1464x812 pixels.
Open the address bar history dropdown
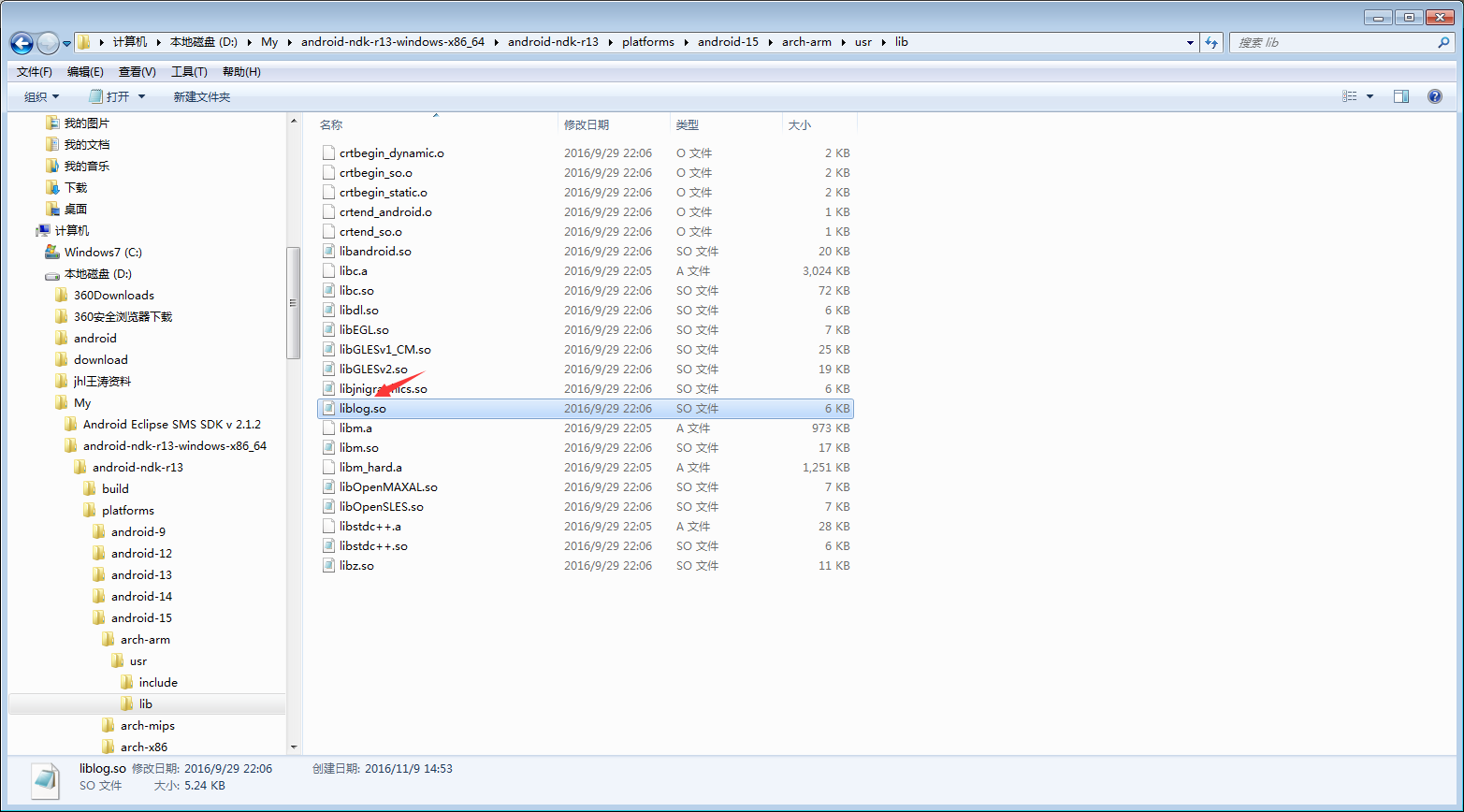1190,42
